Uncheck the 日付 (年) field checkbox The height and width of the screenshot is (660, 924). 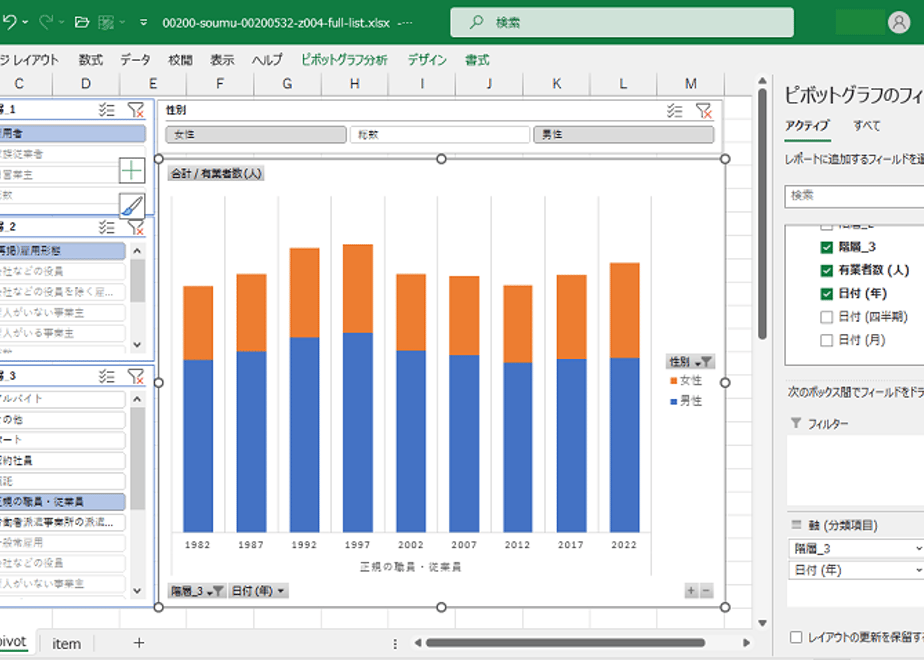click(x=827, y=293)
